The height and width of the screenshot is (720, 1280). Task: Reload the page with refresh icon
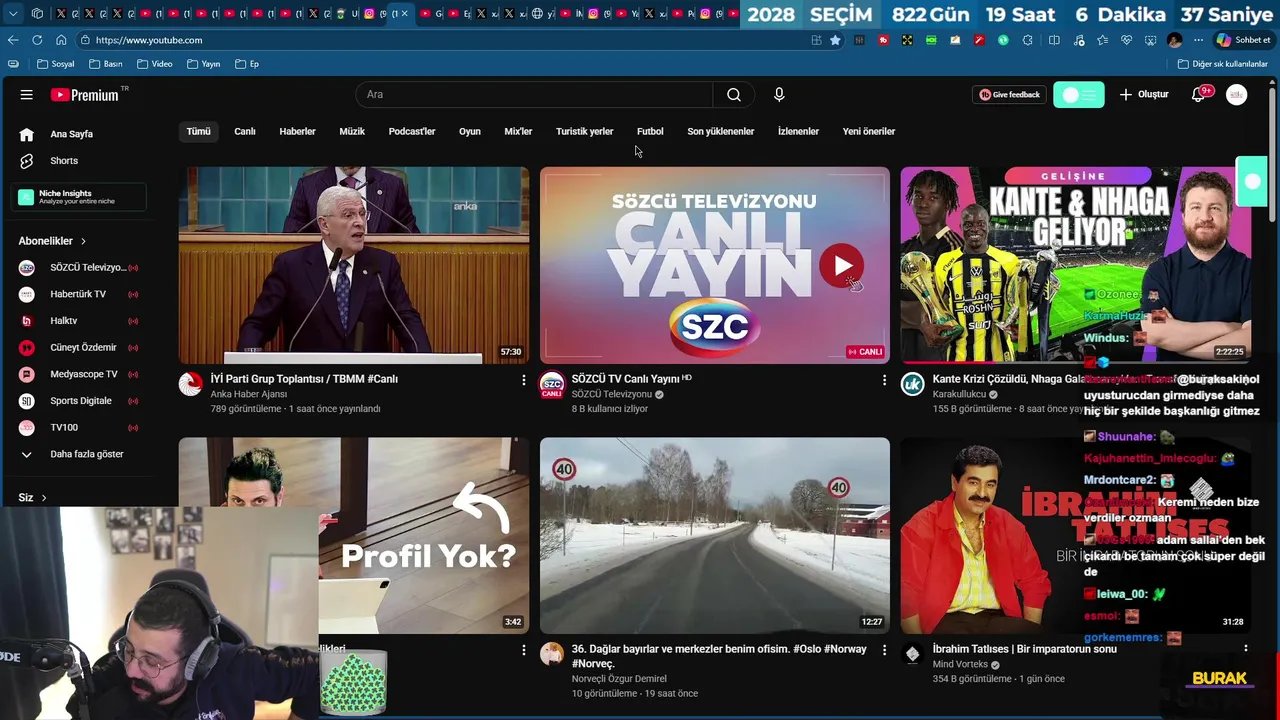click(x=37, y=40)
